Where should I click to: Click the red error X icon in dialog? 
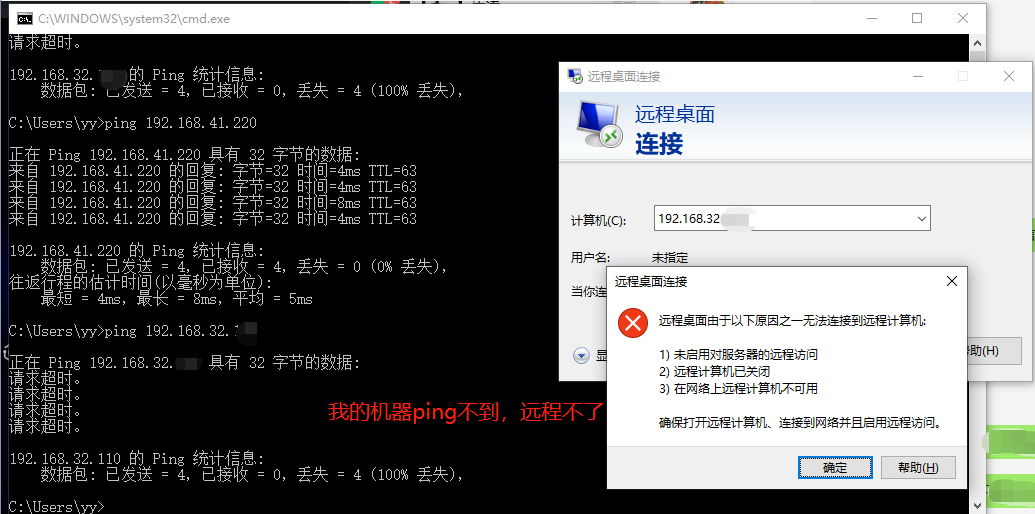(x=632, y=323)
